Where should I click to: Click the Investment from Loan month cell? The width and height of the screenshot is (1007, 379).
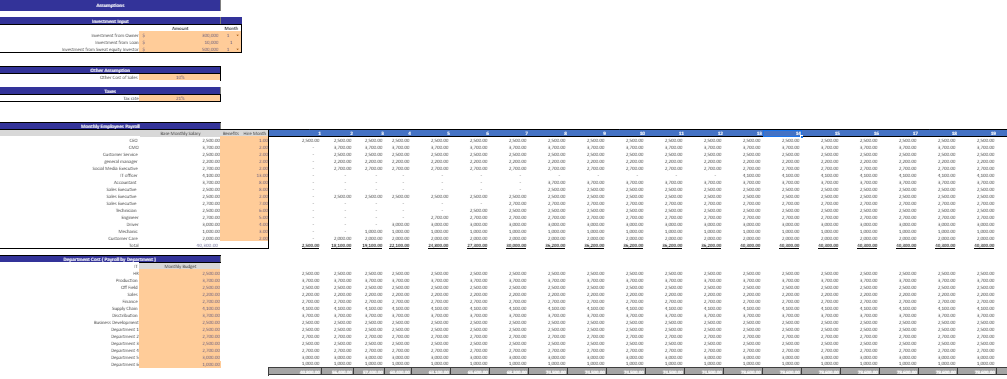231,42
